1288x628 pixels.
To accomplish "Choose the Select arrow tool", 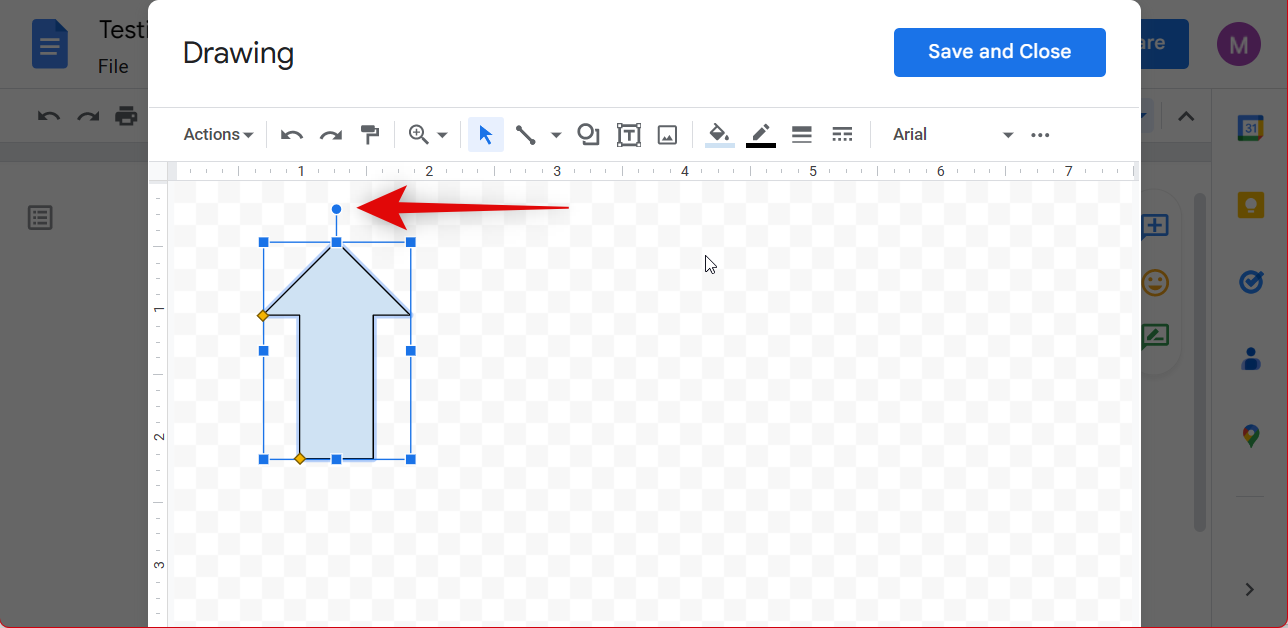I will tap(486, 135).
